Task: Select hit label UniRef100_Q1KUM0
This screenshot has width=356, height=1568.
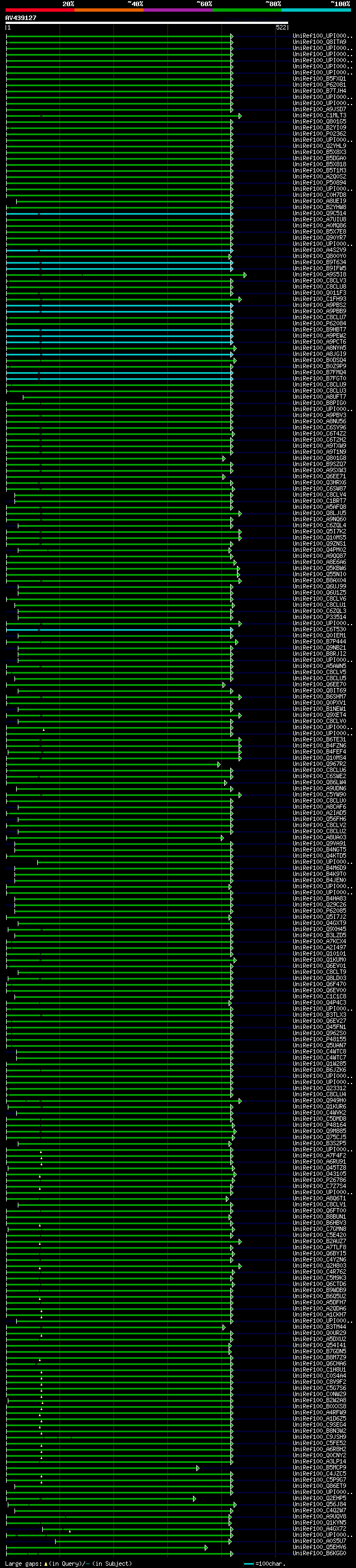Action: click(319, 960)
